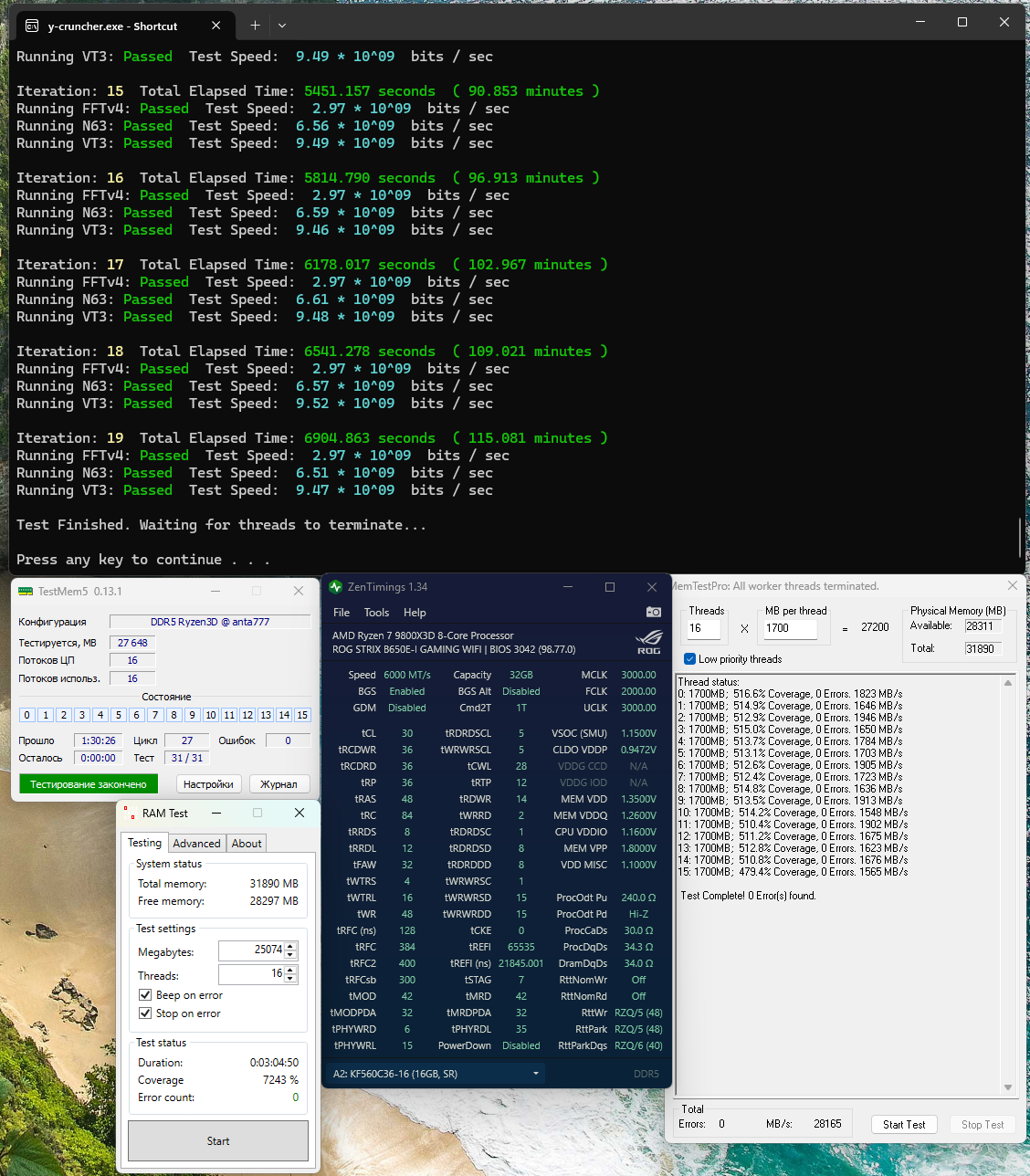
Task: Increase Threads value with up arrow
Action: tap(290, 970)
